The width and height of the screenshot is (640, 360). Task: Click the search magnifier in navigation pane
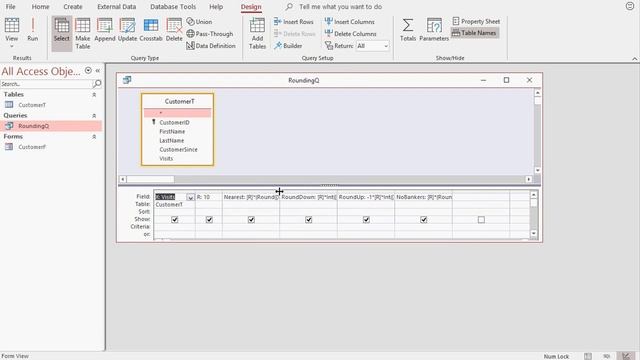[97, 84]
